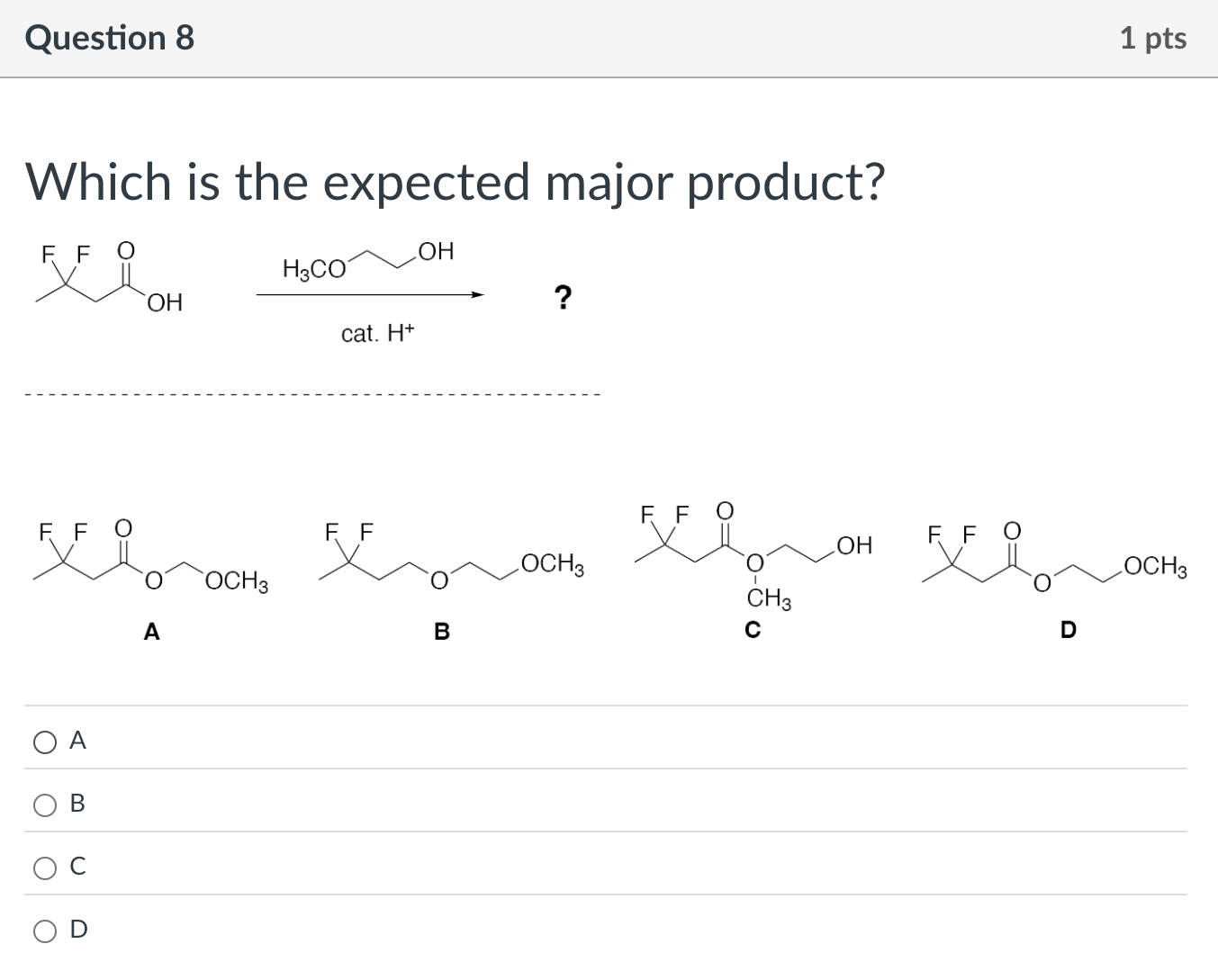This screenshot has width=1218, height=980.
Task: Click the bold letter A beneath its structure
Action: point(151,633)
